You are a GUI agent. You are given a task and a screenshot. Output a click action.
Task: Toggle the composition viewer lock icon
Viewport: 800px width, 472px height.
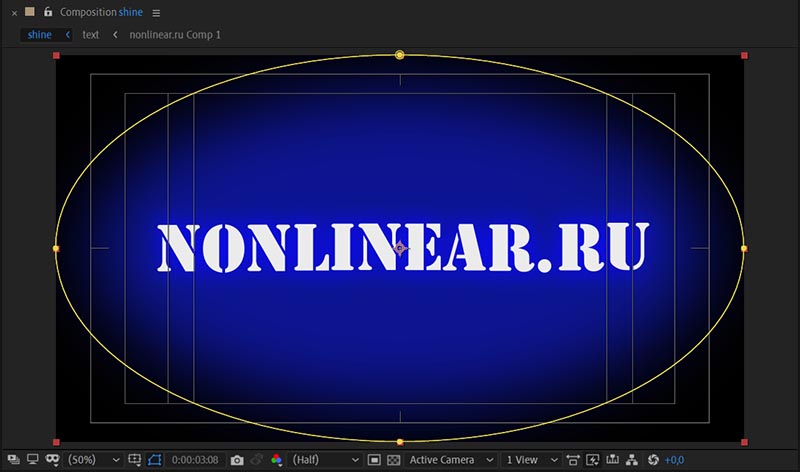point(48,11)
